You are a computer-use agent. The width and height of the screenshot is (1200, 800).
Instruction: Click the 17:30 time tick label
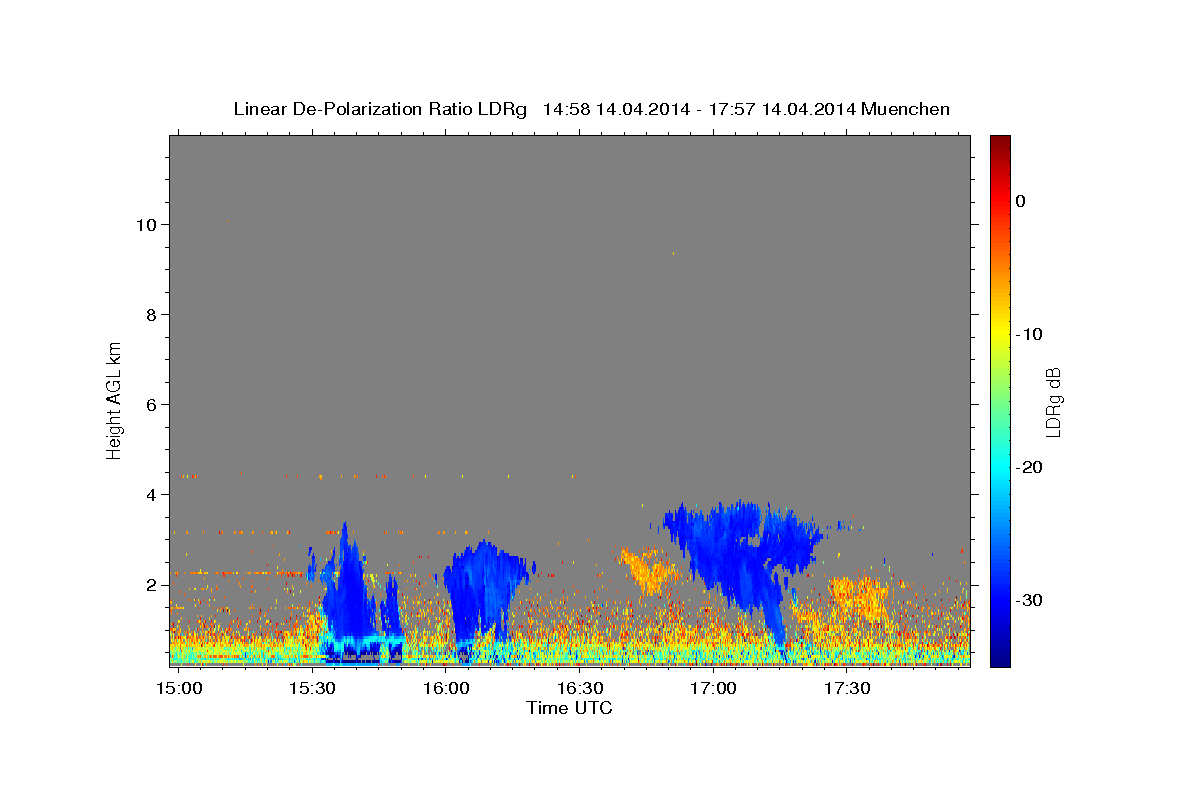(847, 689)
